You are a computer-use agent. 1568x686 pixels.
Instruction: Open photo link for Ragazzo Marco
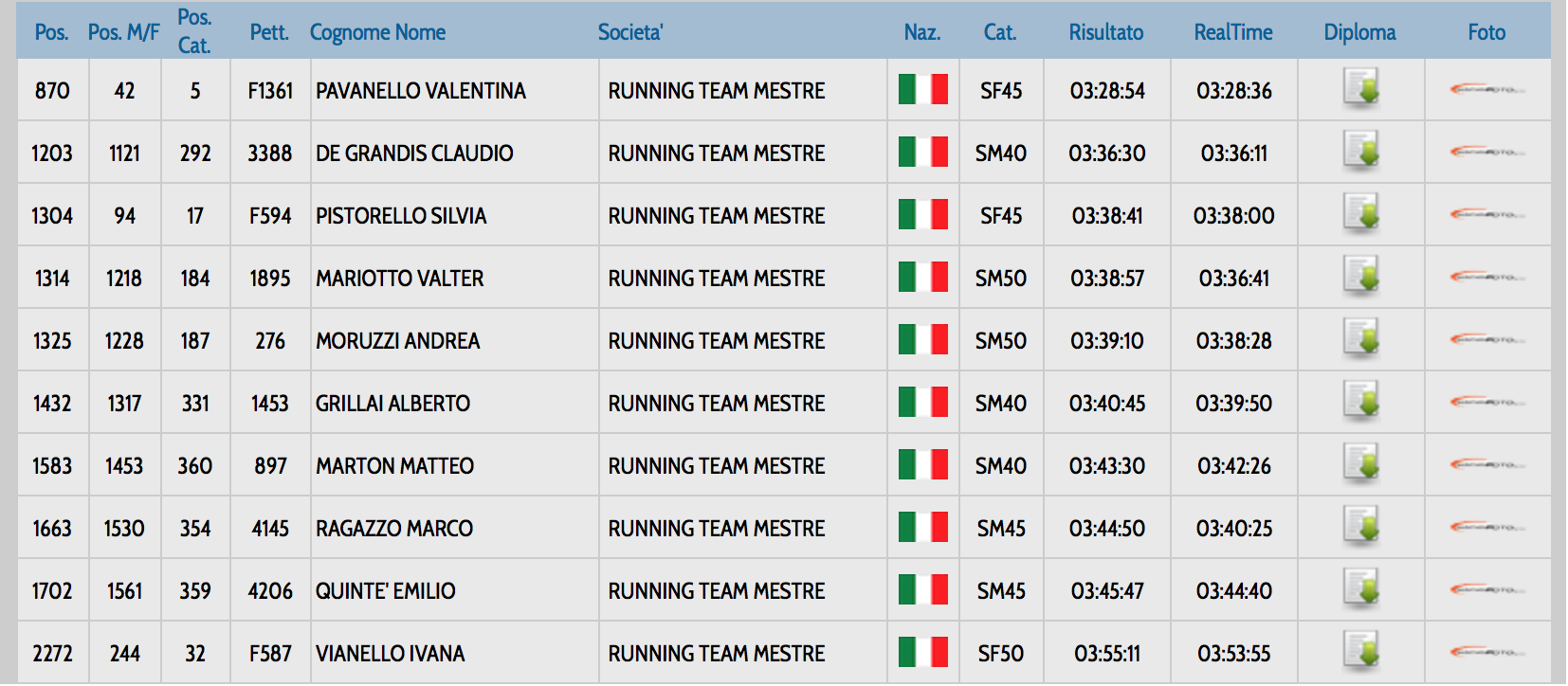(x=1486, y=528)
